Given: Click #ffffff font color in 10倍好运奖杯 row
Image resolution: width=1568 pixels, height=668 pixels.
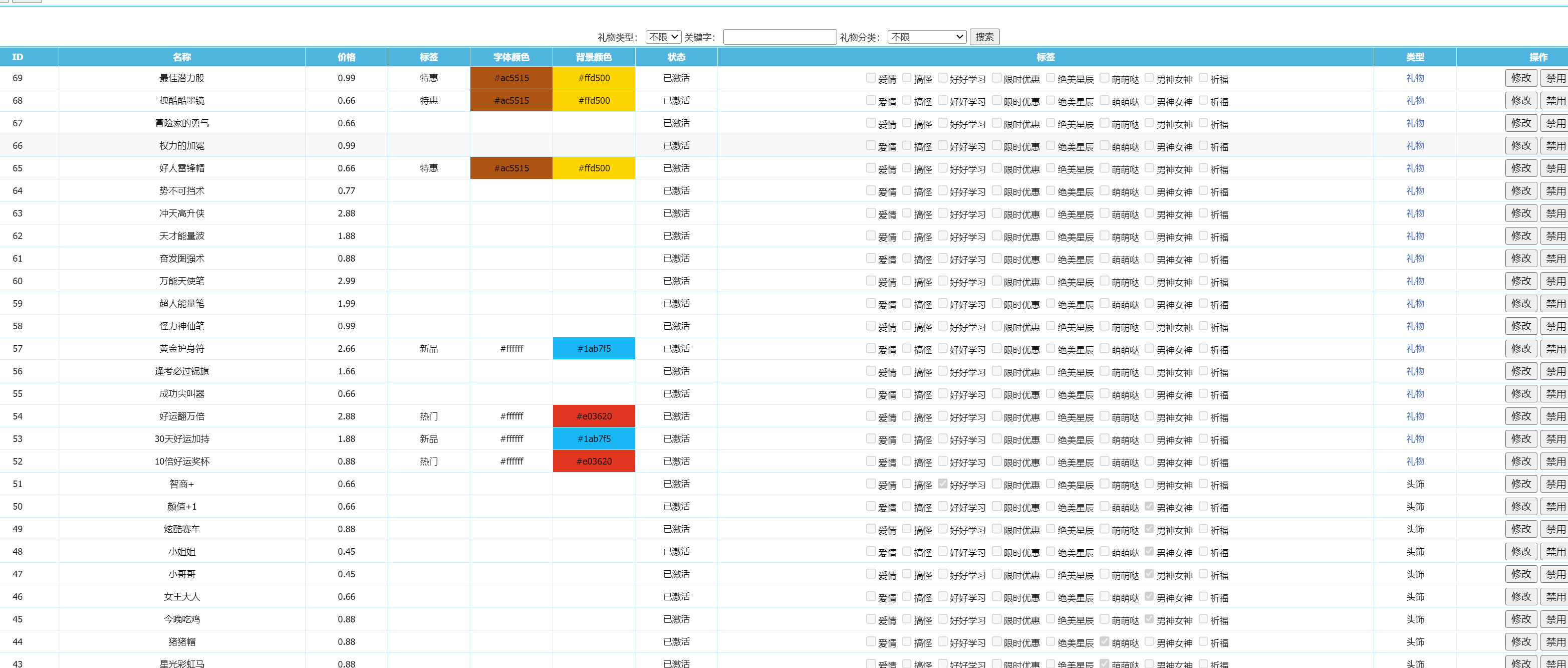Looking at the screenshot, I should [511, 461].
